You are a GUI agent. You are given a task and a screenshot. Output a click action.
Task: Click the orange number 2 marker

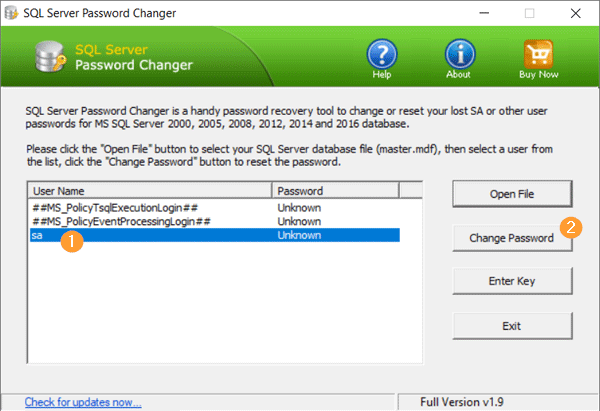point(569,226)
